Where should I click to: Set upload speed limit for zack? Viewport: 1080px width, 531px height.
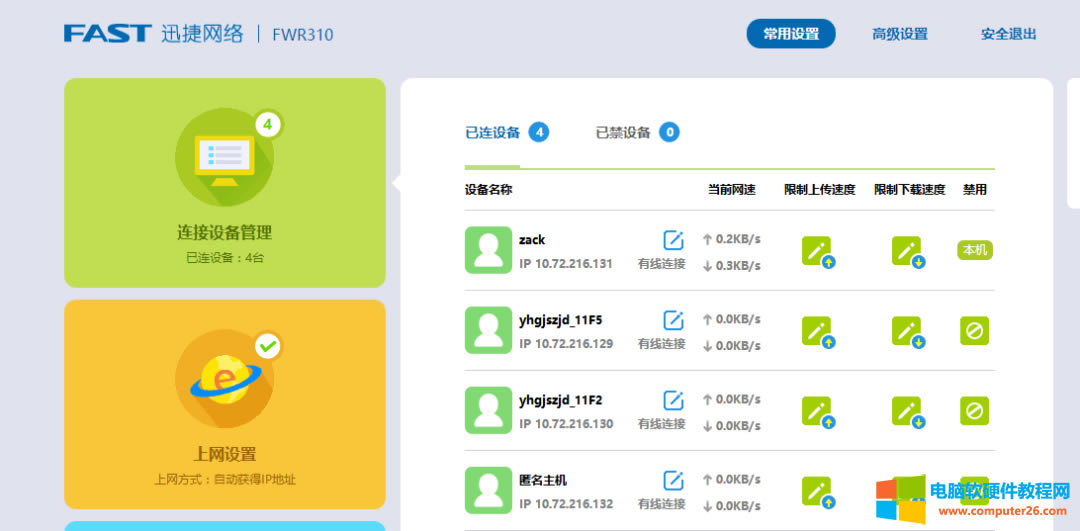click(817, 251)
